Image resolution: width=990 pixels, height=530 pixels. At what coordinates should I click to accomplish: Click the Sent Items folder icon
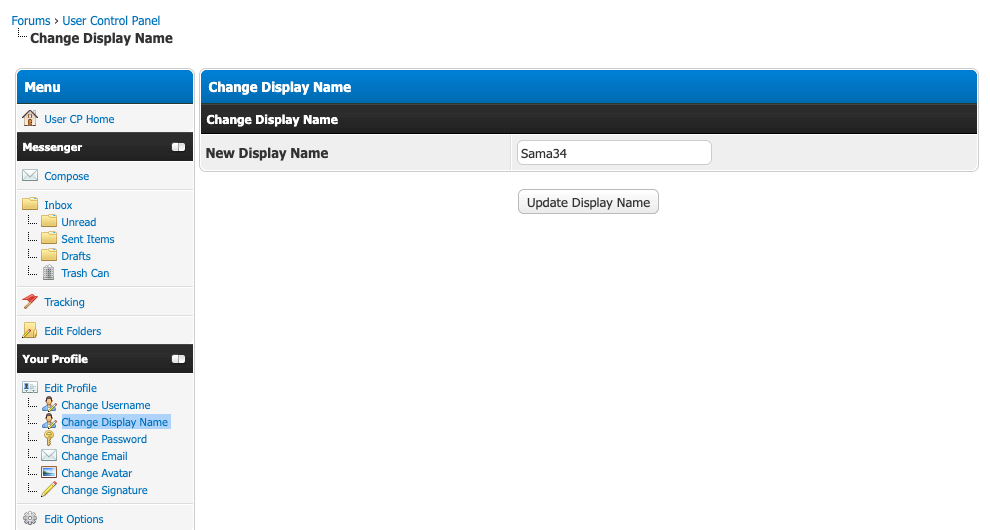coord(49,238)
